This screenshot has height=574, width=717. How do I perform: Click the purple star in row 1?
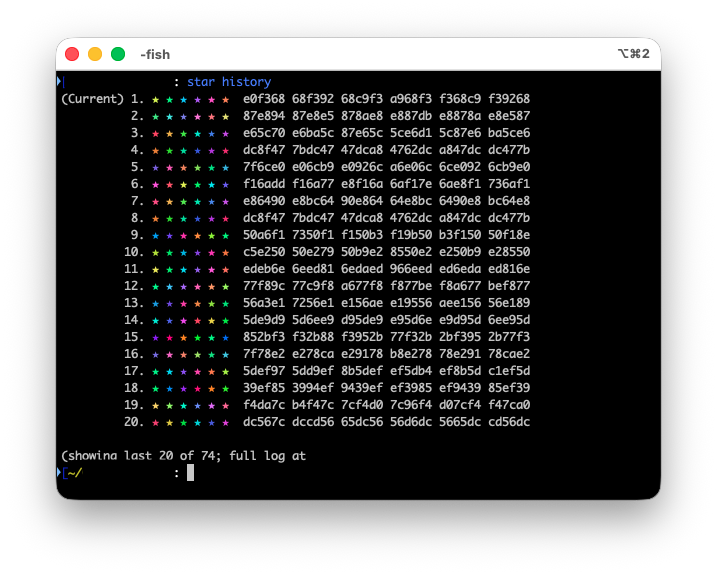(x=198, y=99)
